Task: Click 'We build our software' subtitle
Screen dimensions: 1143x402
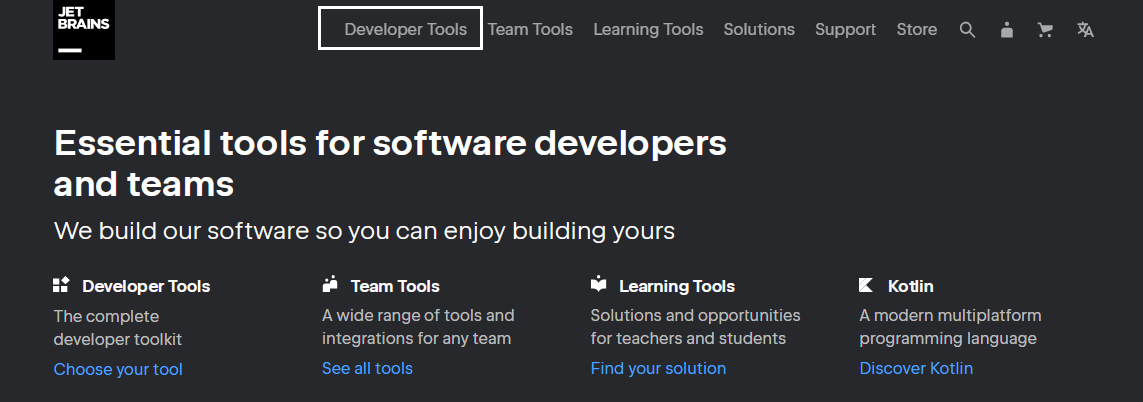Action: tap(364, 231)
